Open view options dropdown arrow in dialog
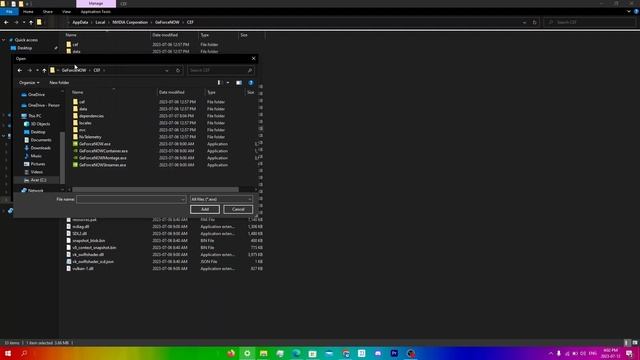Screen dimensions: 640x360 click(228, 83)
